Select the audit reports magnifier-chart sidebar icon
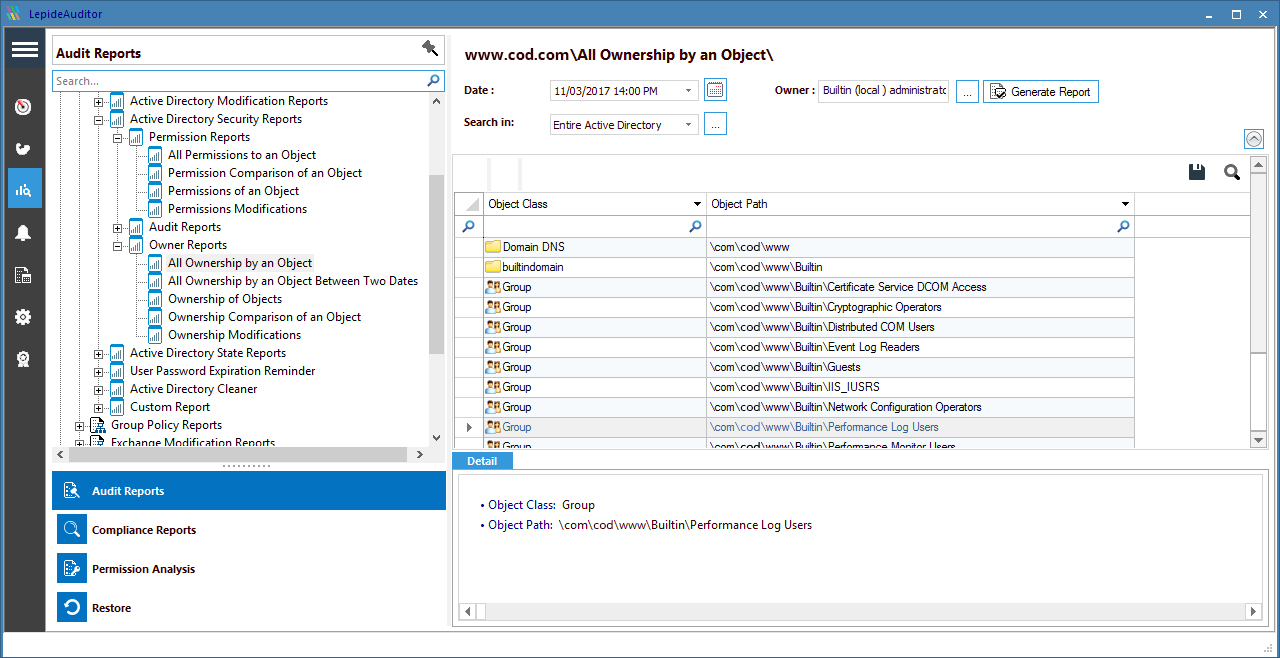 click(x=24, y=189)
